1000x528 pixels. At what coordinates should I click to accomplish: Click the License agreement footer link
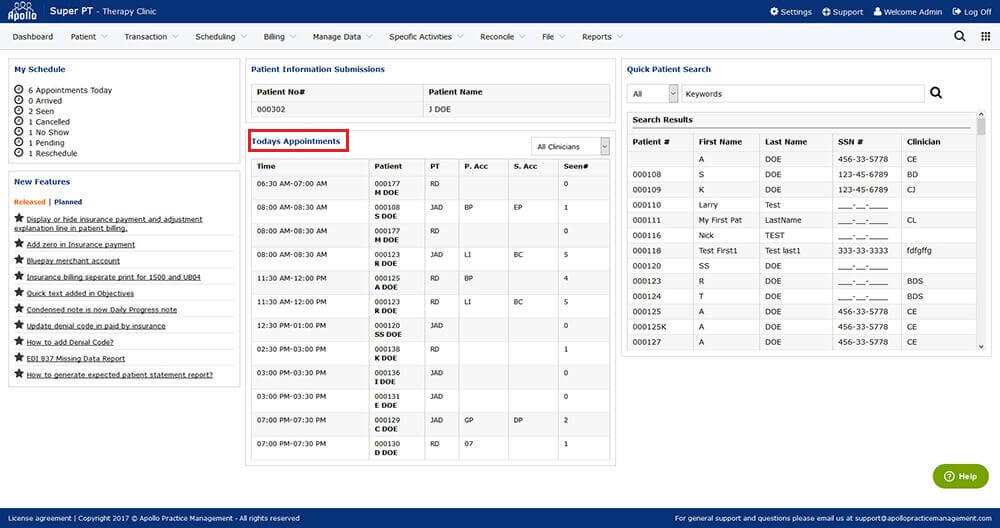40,518
